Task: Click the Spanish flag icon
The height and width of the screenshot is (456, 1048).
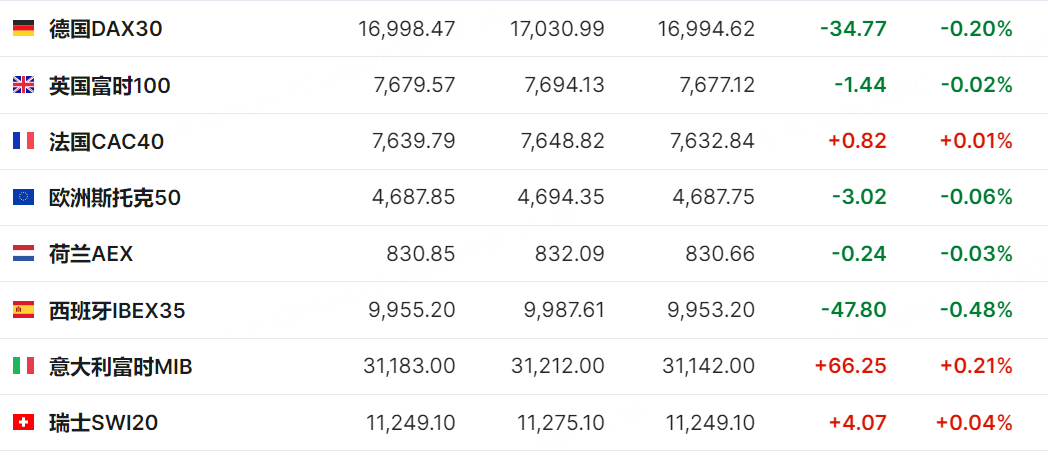Action: pyautogui.click(x=23, y=310)
